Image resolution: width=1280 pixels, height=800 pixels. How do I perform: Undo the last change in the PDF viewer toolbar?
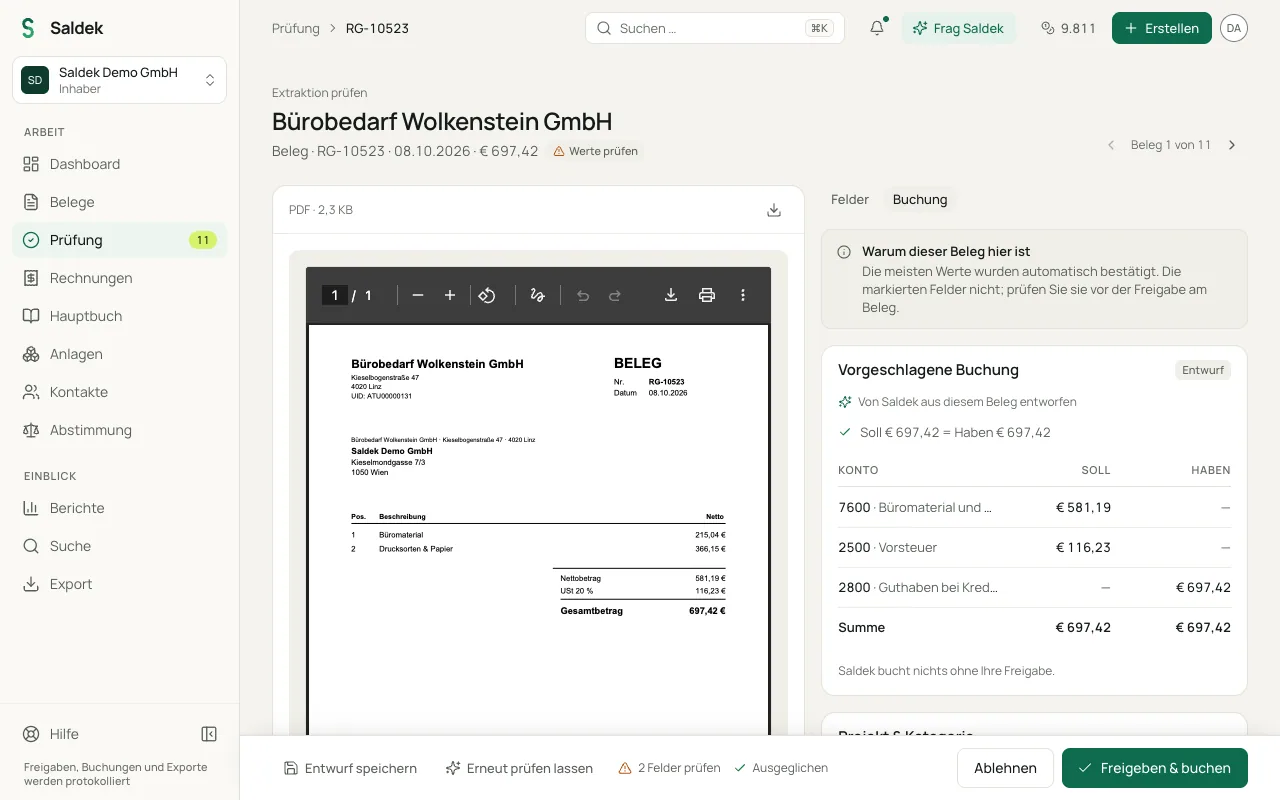coord(583,295)
